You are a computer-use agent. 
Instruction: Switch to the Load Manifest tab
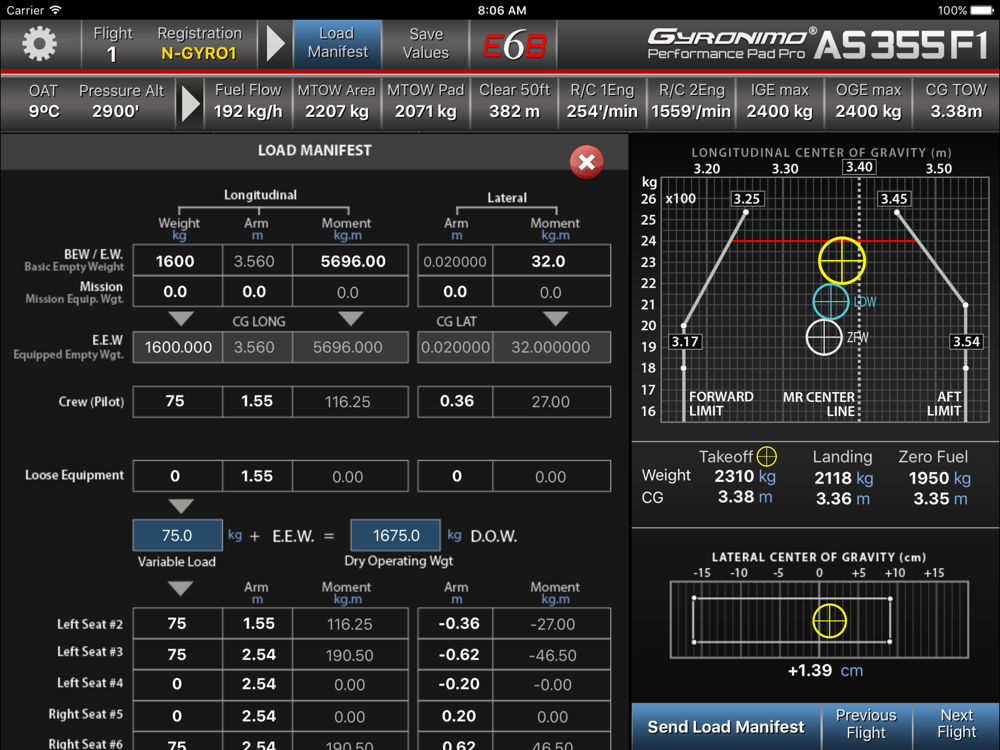[337, 43]
